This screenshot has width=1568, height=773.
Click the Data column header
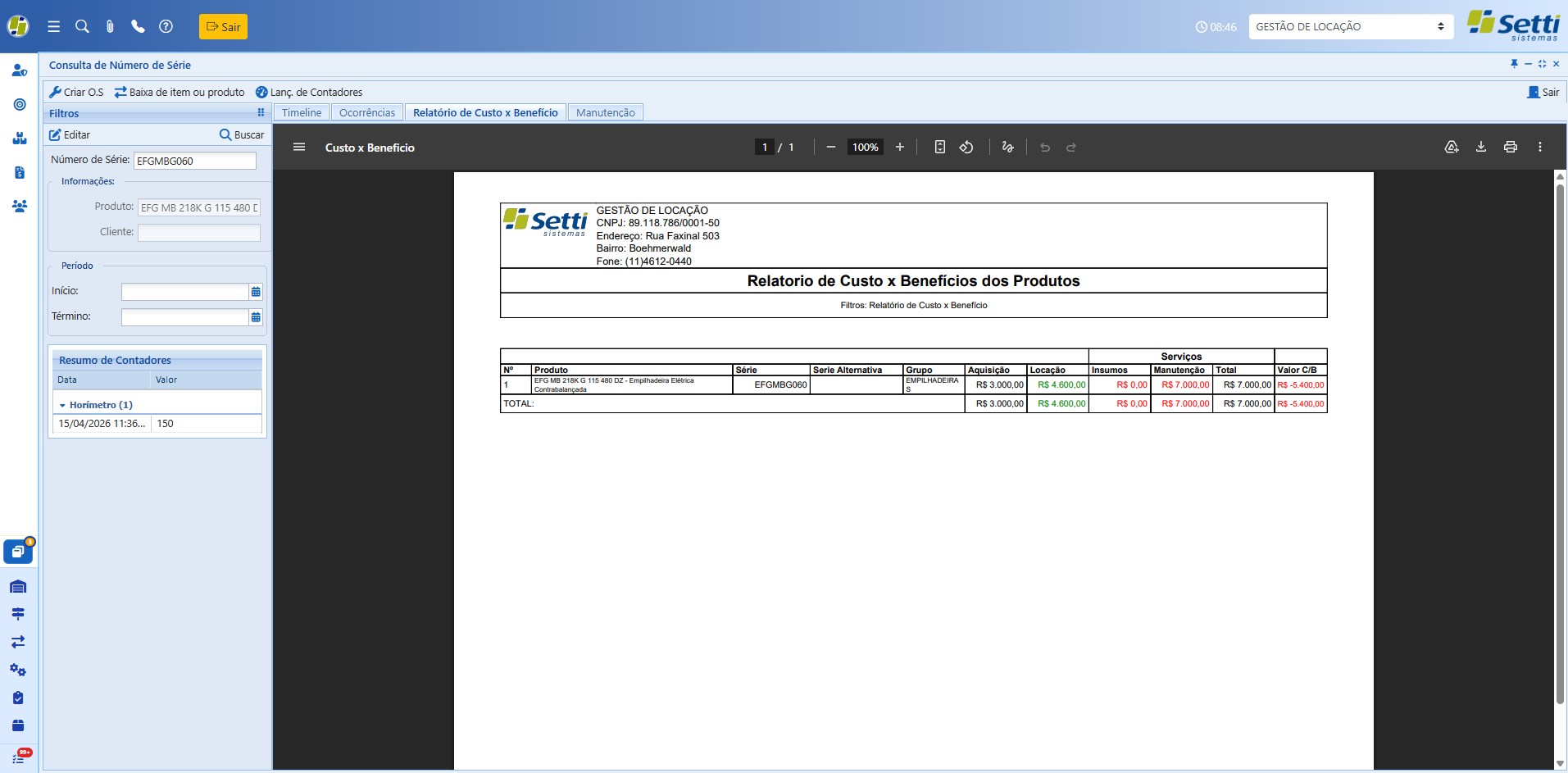[102, 380]
